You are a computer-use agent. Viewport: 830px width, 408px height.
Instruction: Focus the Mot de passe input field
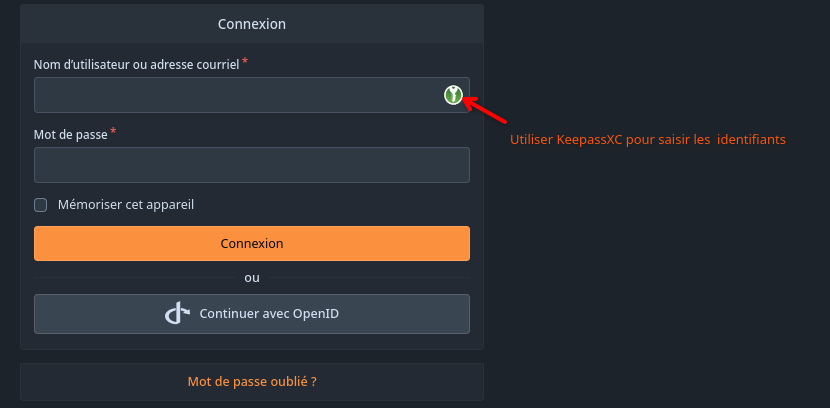(x=252, y=165)
